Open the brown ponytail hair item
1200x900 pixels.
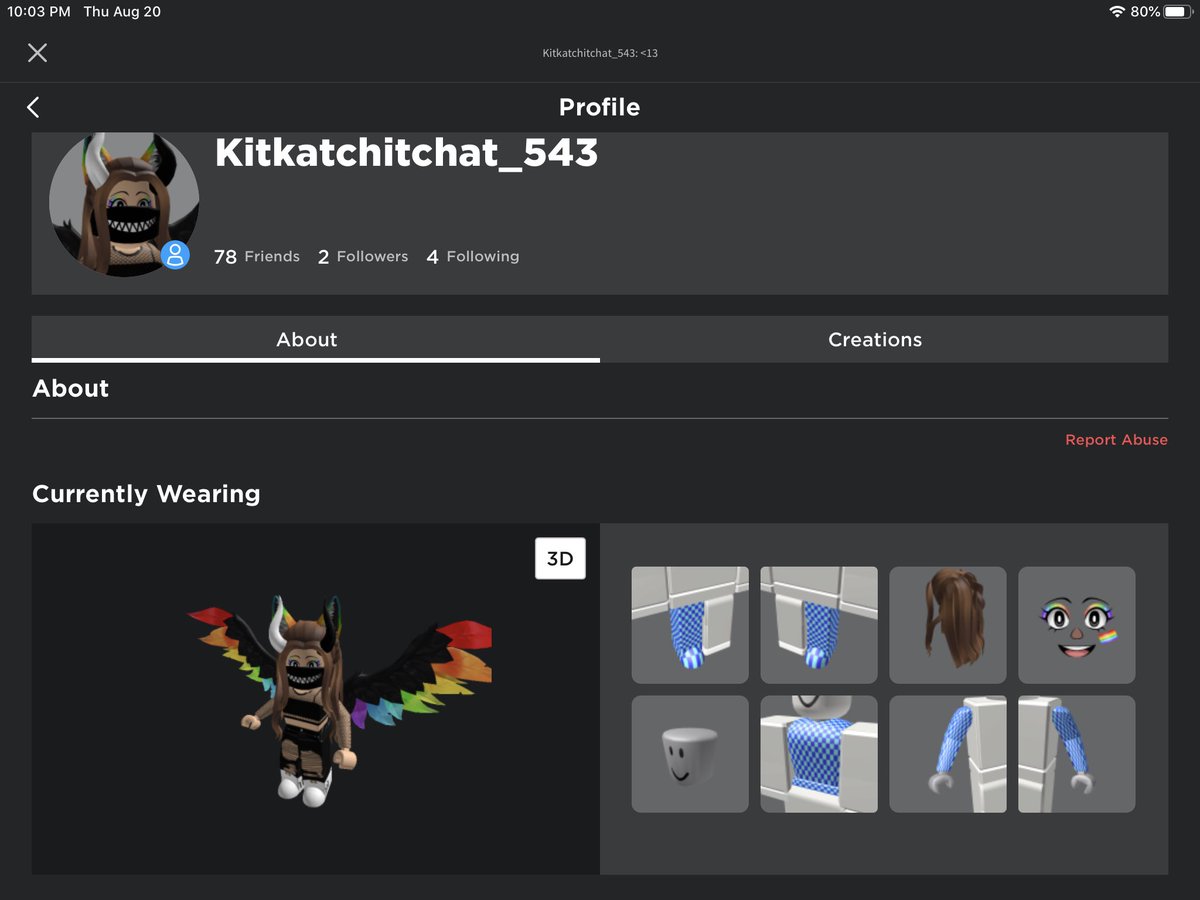click(x=948, y=625)
